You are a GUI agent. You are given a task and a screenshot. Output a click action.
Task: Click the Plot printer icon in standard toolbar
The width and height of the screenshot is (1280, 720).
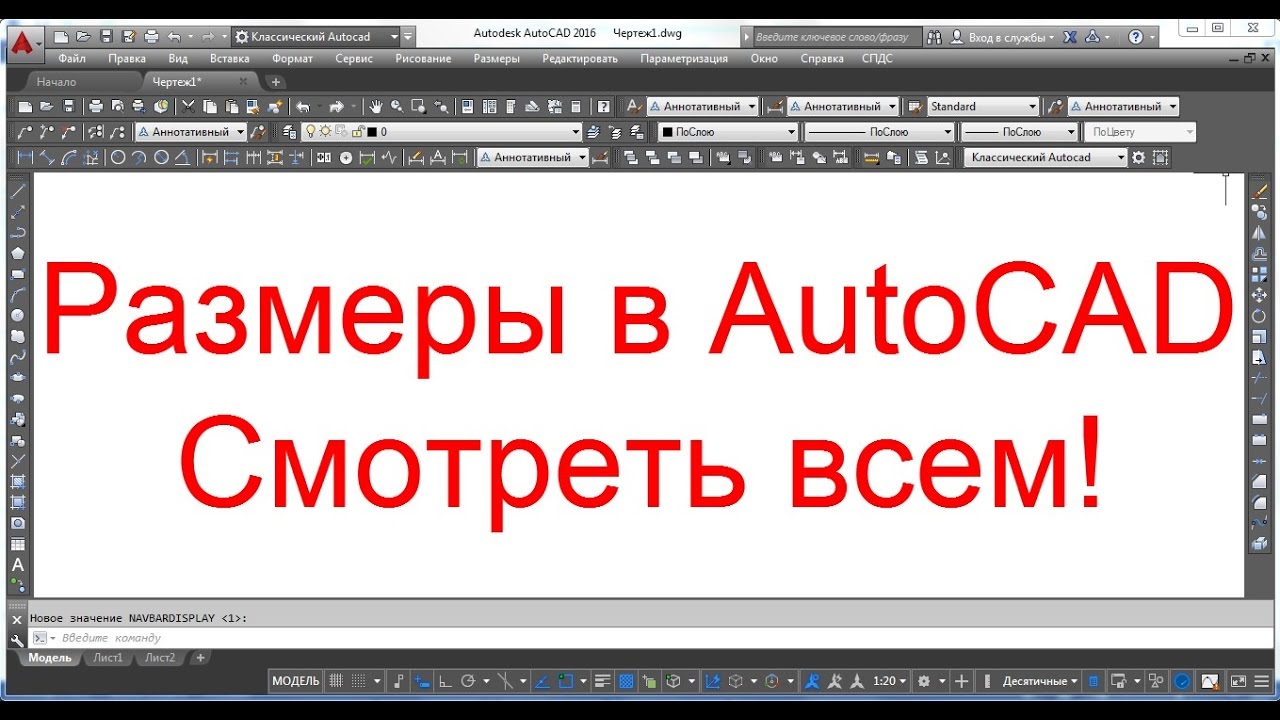(95, 106)
